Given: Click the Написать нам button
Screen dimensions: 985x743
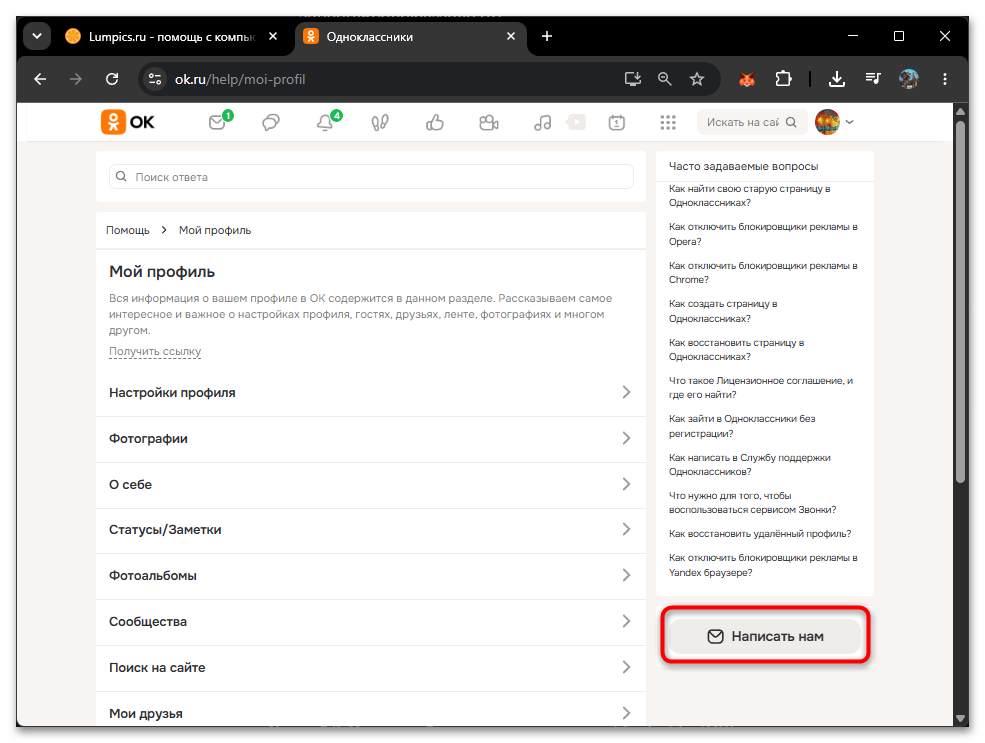Looking at the screenshot, I should click(765, 636).
